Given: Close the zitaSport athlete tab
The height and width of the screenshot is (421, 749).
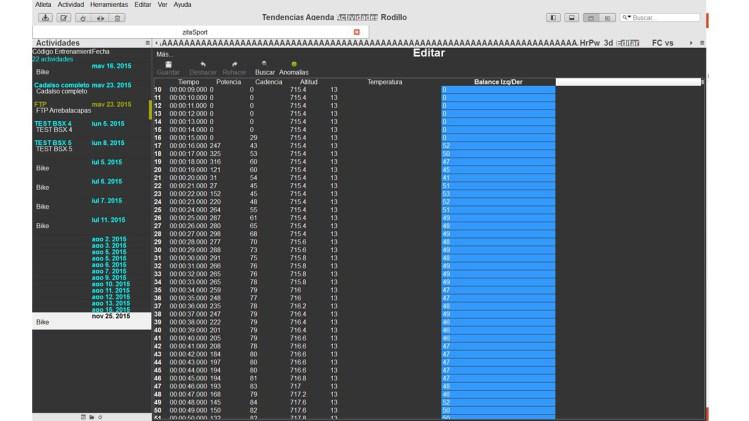Looking at the screenshot, I should (x=357, y=32).
